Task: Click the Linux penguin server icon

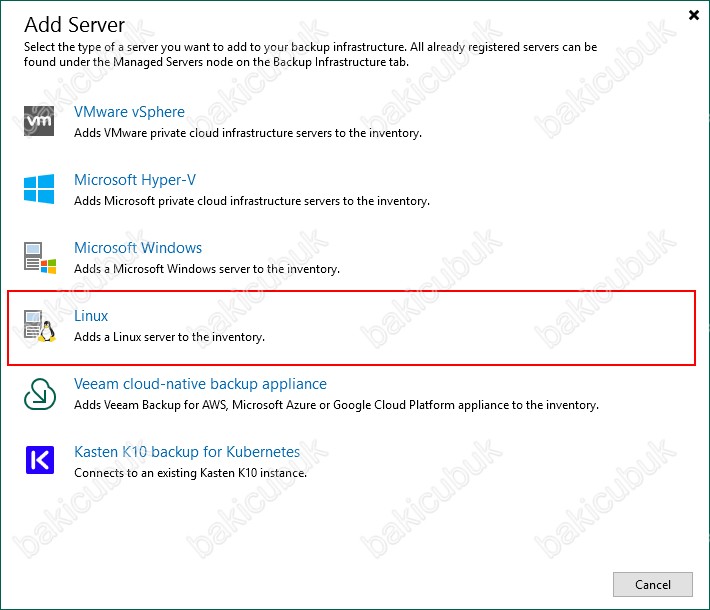Action: pos(40,326)
